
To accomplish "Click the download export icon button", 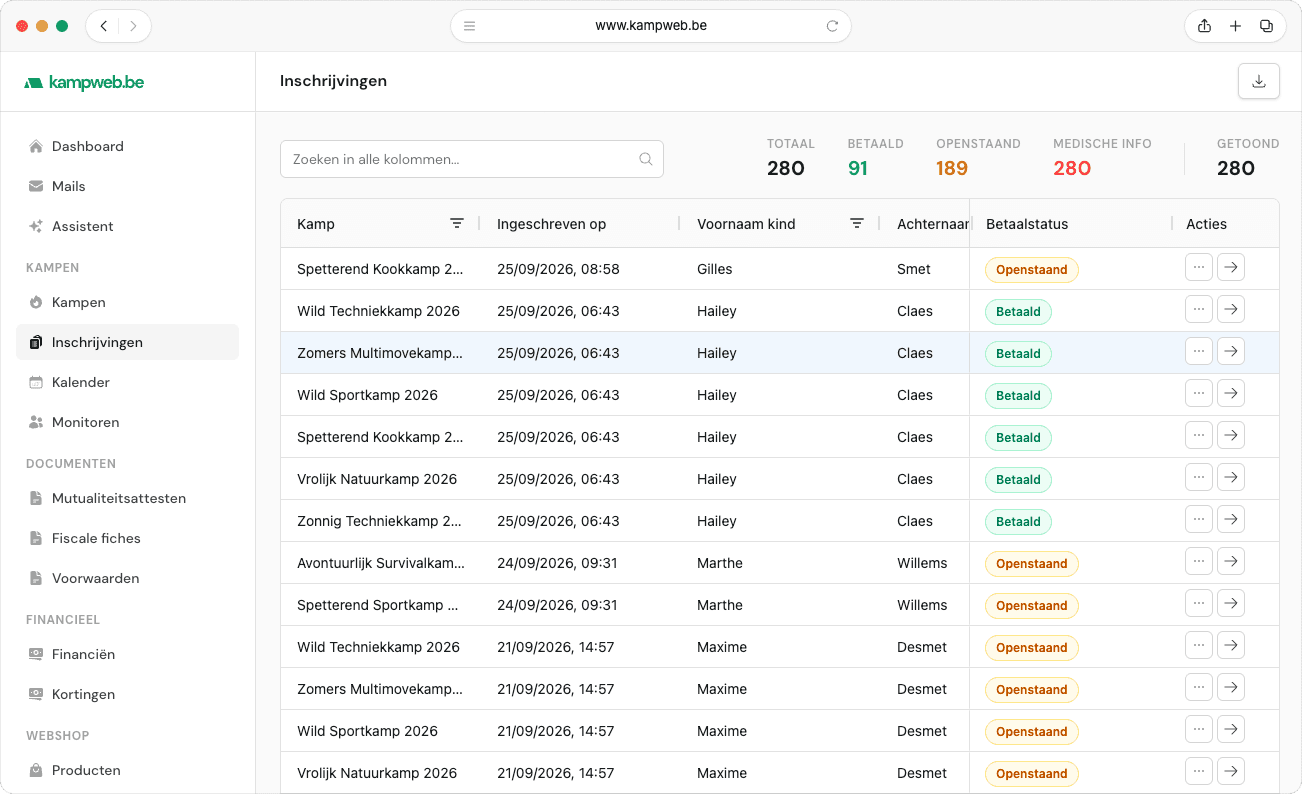I will click(x=1259, y=81).
